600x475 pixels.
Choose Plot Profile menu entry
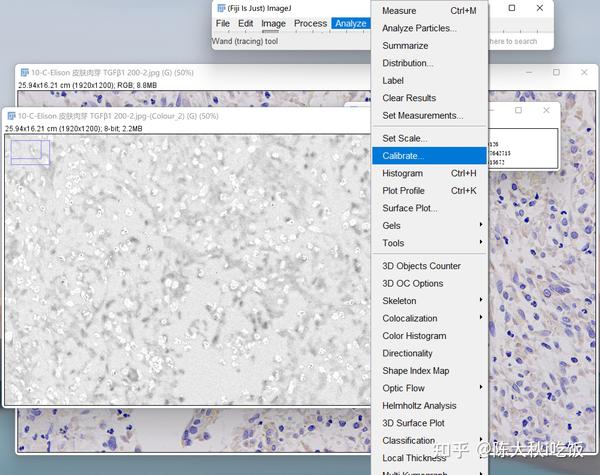(429, 191)
